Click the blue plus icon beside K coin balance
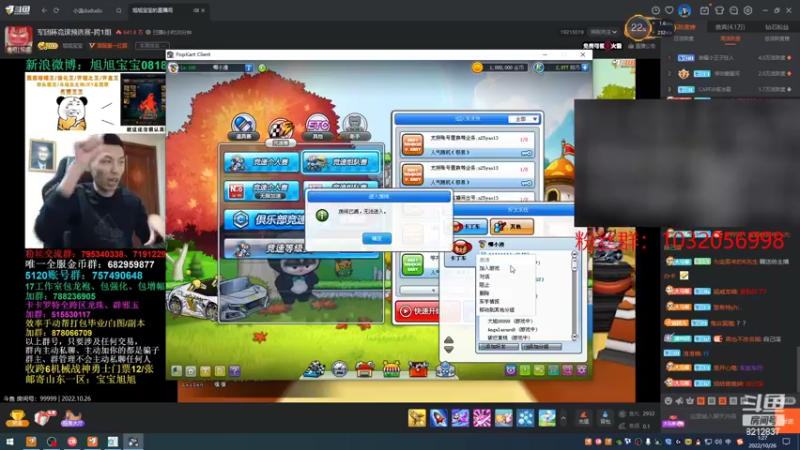The height and width of the screenshot is (450, 800). [585, 67]
